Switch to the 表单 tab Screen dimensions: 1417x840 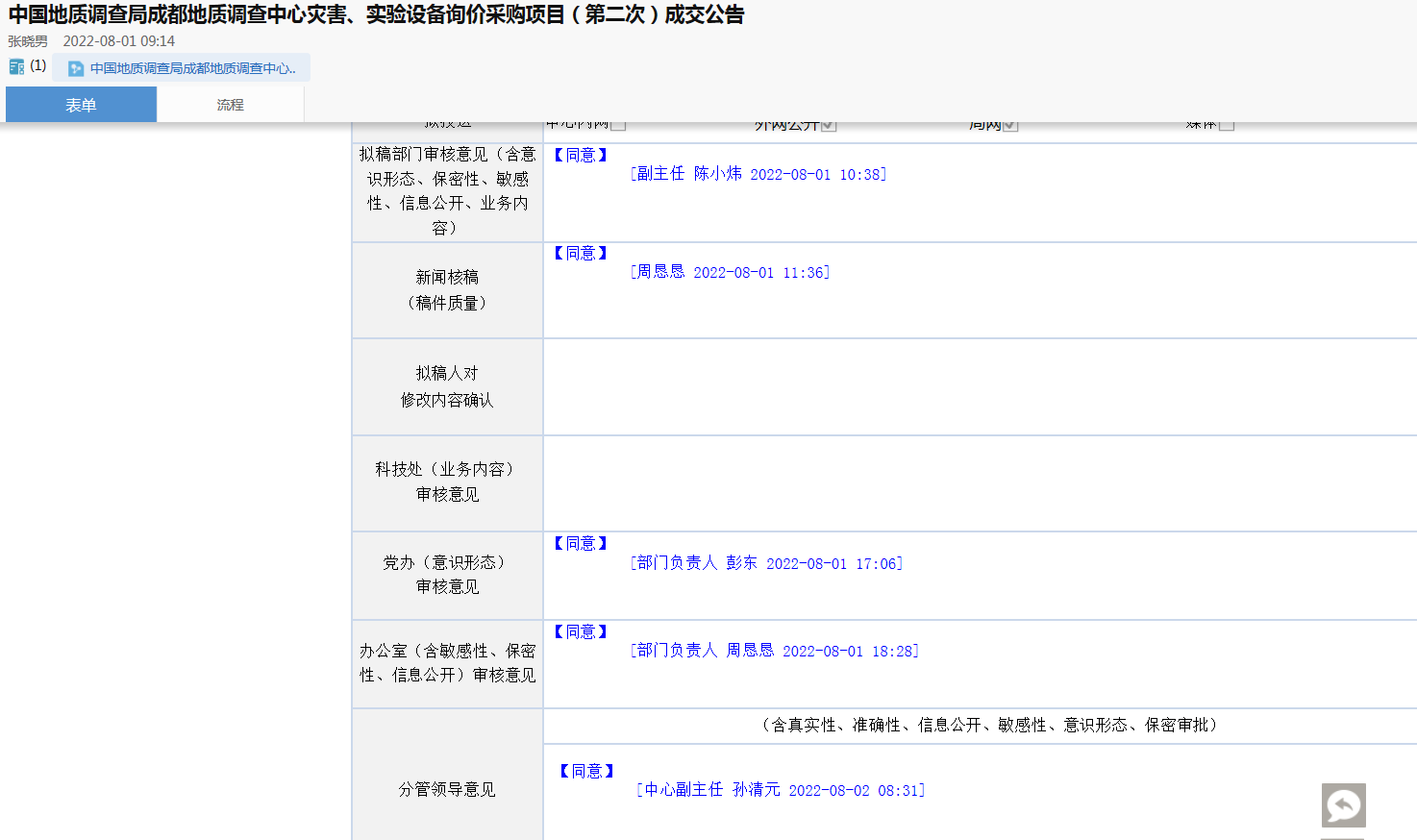(81, 105)
